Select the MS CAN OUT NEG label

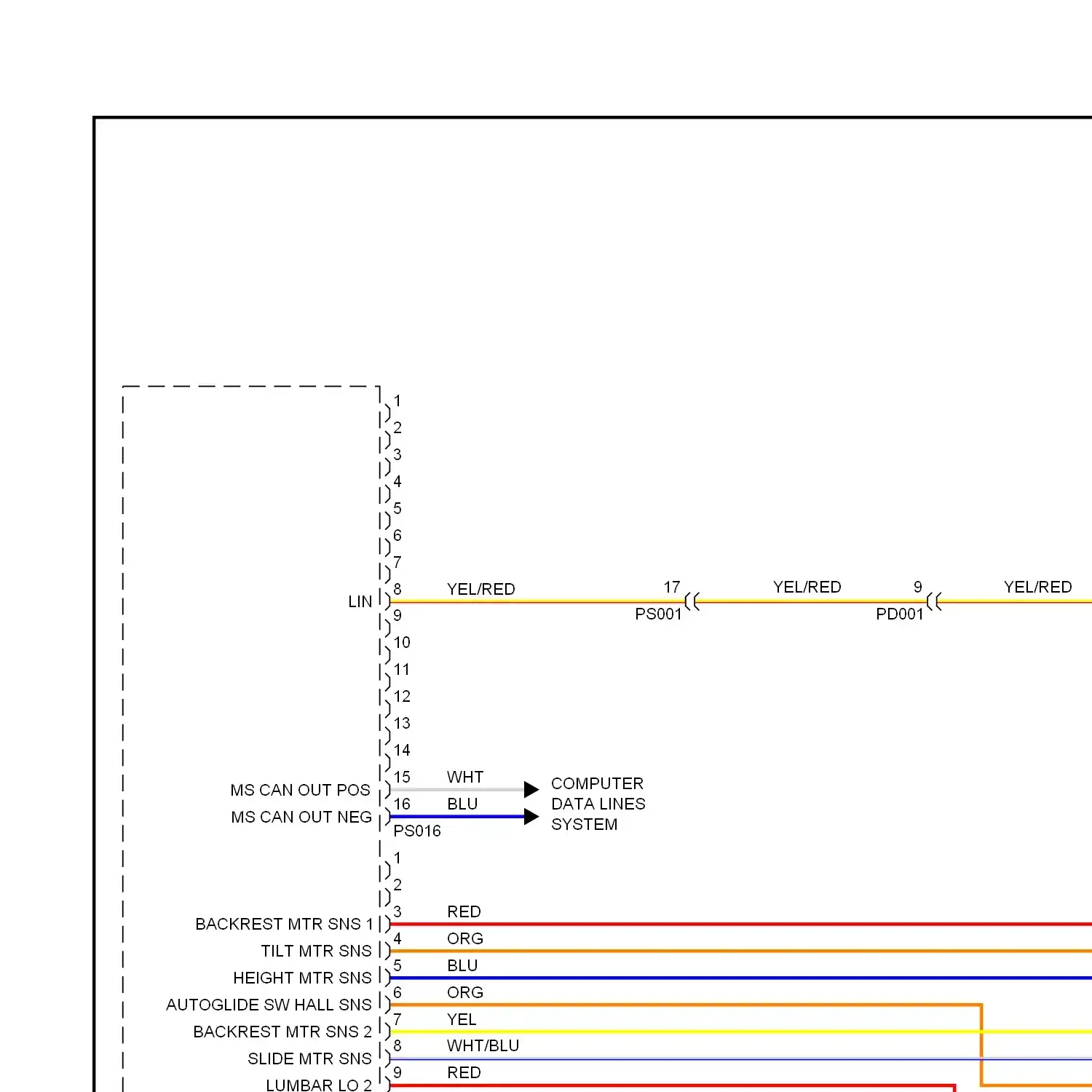(x=301, y=817)
